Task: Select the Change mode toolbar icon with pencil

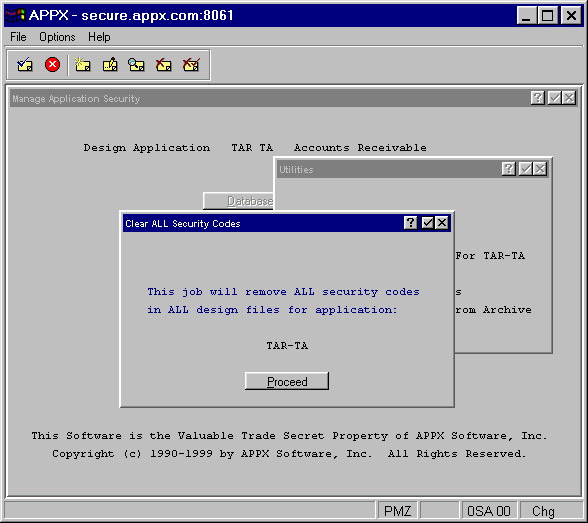Action: (110, 65)
